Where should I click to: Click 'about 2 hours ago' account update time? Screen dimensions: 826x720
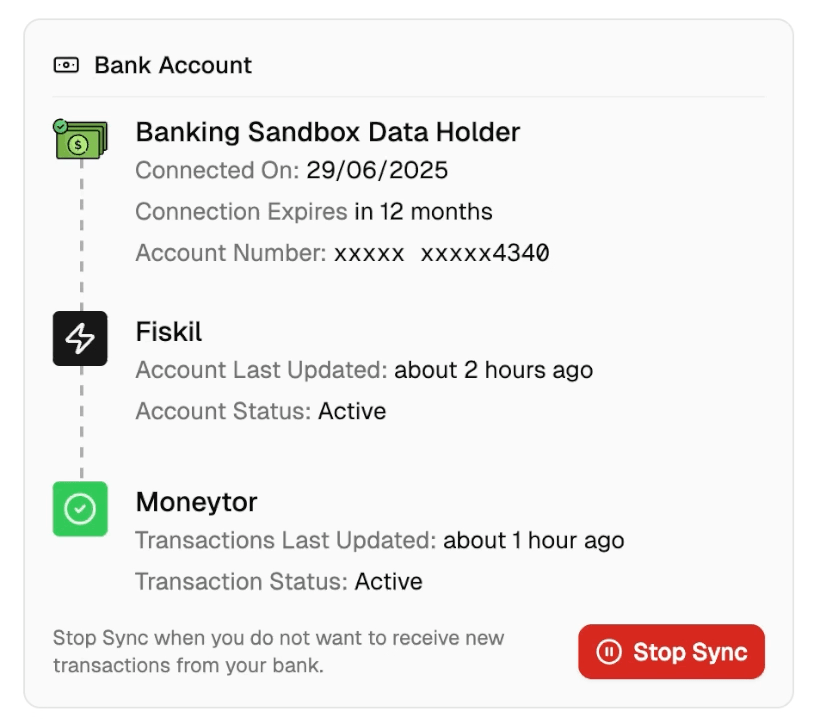pos(493,370)
